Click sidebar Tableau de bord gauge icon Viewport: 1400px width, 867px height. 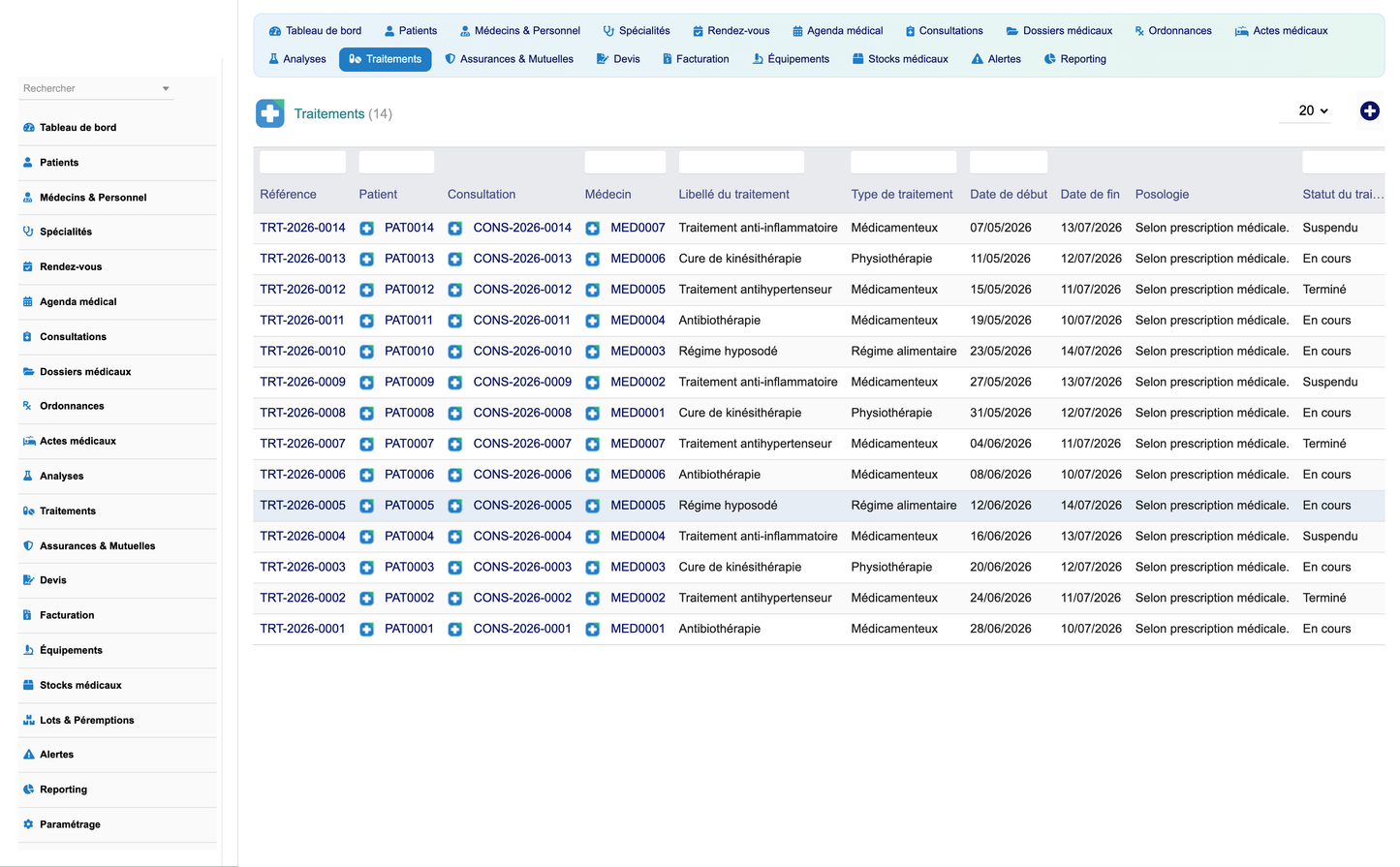click(x=28, y=127)
